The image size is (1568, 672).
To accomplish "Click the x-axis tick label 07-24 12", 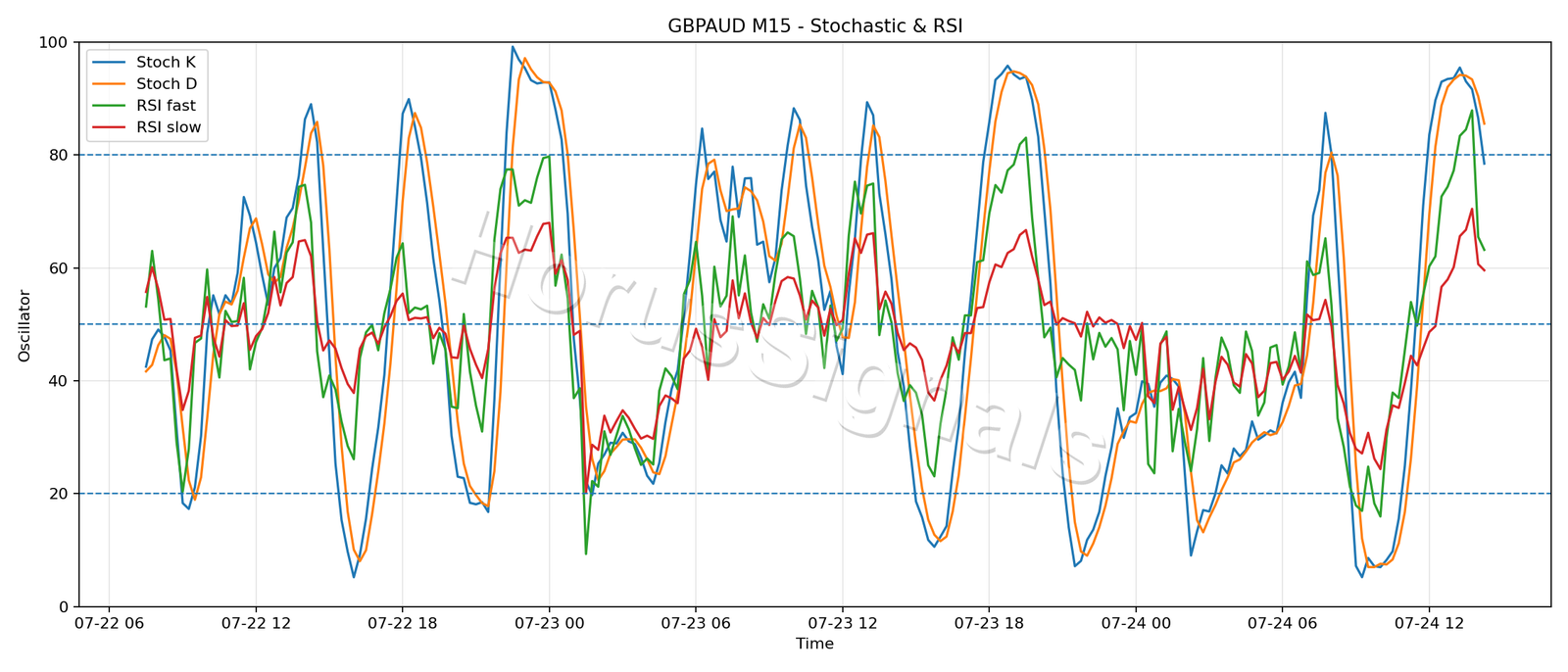I will 1429,623.
